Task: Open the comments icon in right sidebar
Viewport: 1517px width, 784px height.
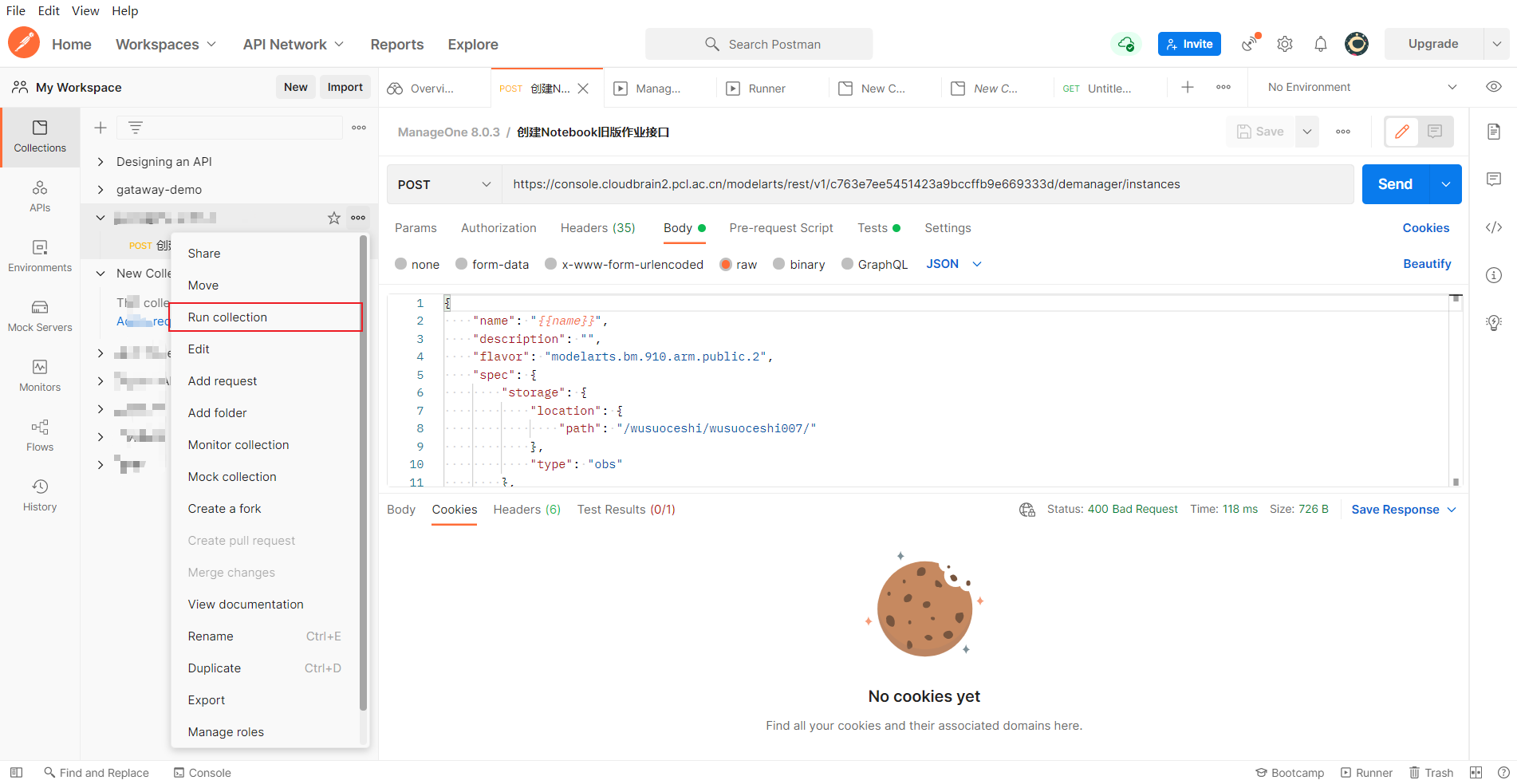Action: coord(1494,179)
